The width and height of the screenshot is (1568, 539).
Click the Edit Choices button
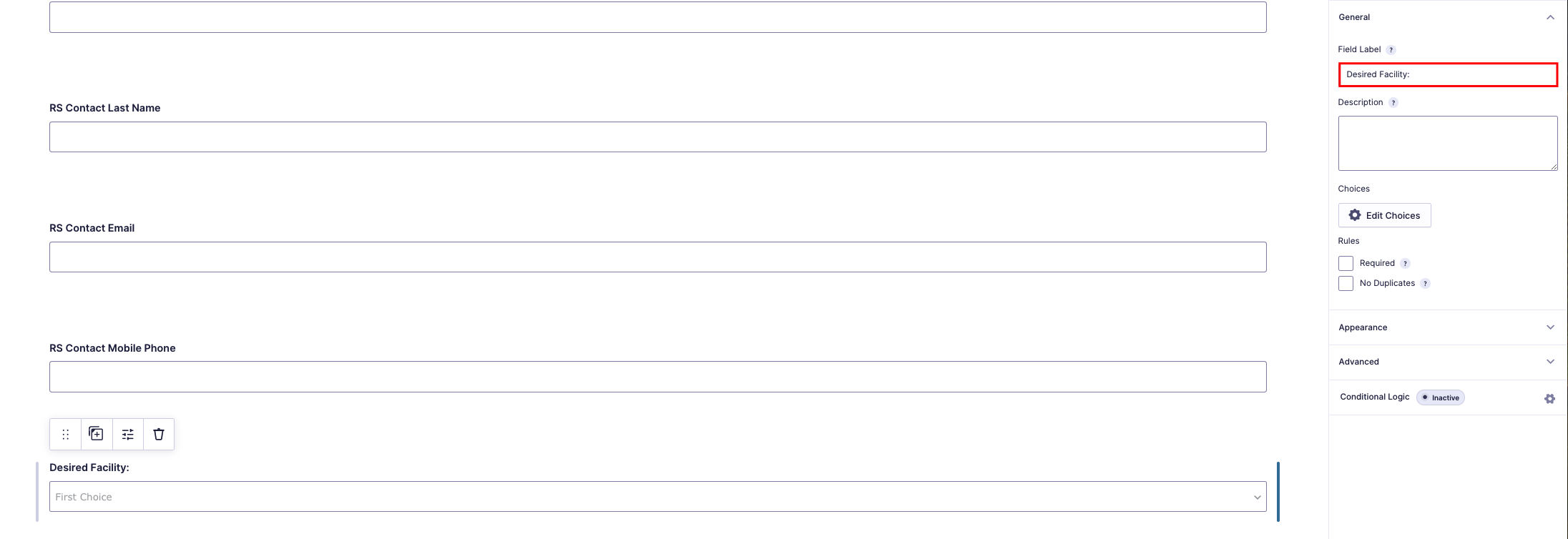[x=1384, y=215]
